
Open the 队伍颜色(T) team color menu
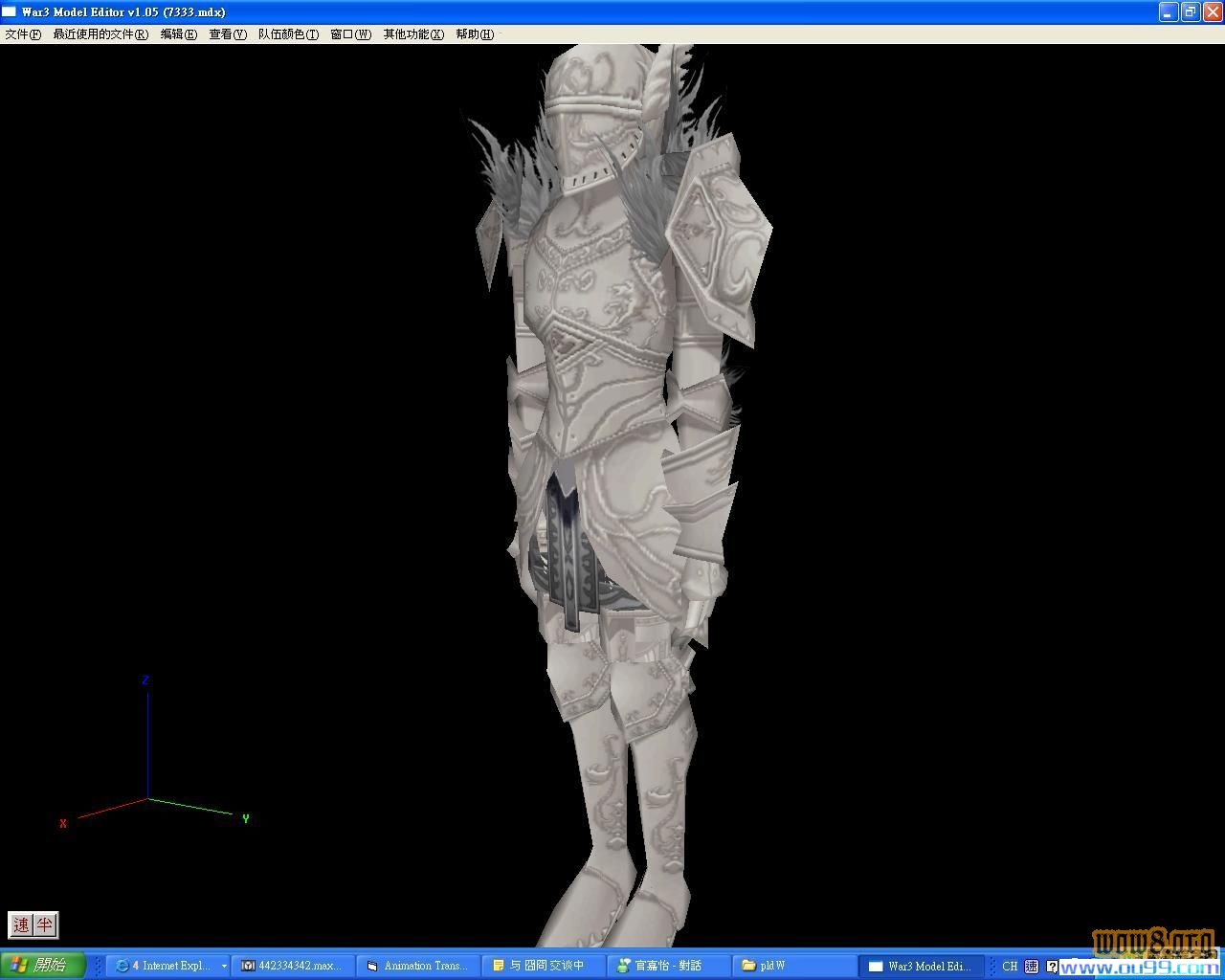pos(288,34)
